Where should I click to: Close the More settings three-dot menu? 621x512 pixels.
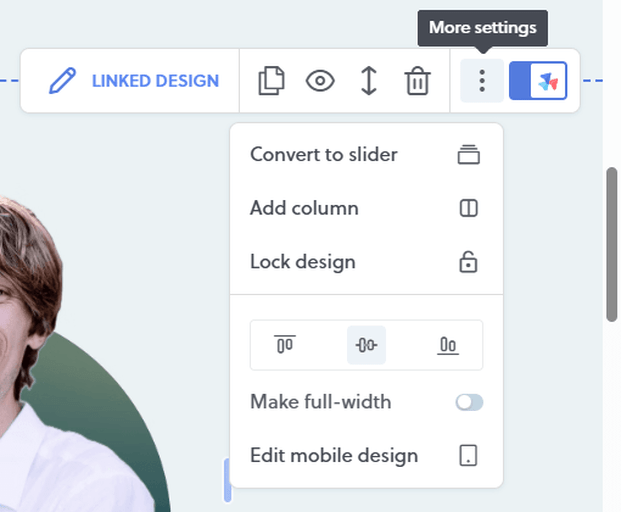[x=482, y=81]
